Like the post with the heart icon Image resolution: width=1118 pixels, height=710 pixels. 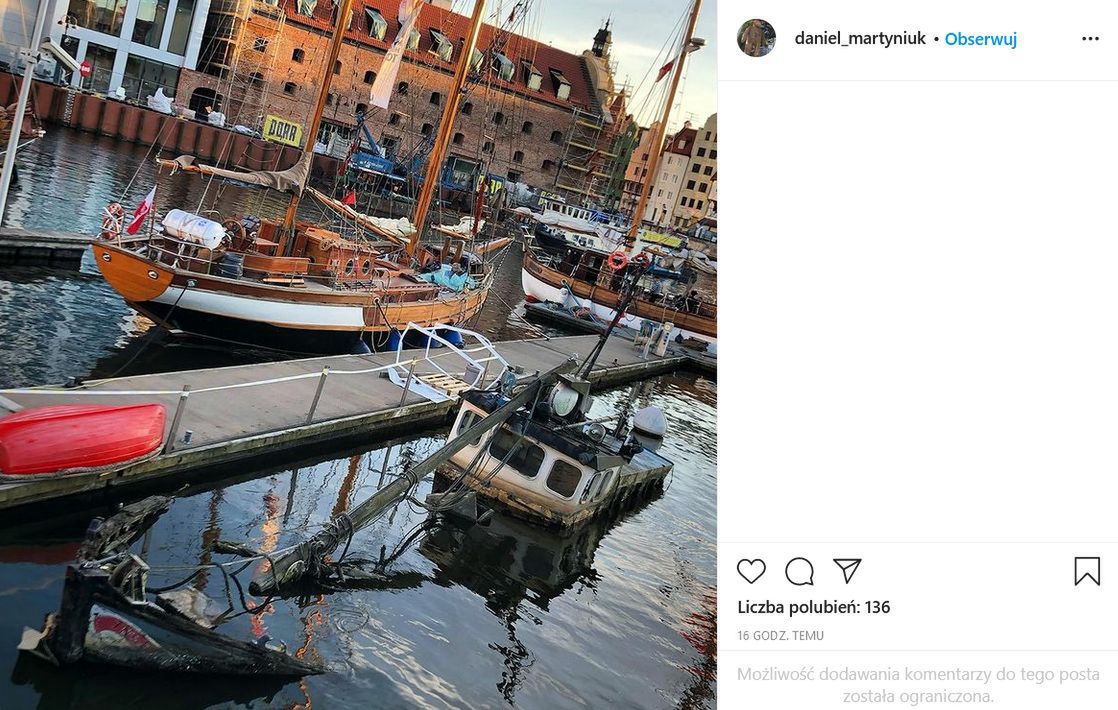pyautogui.click(x=751, y=571)
